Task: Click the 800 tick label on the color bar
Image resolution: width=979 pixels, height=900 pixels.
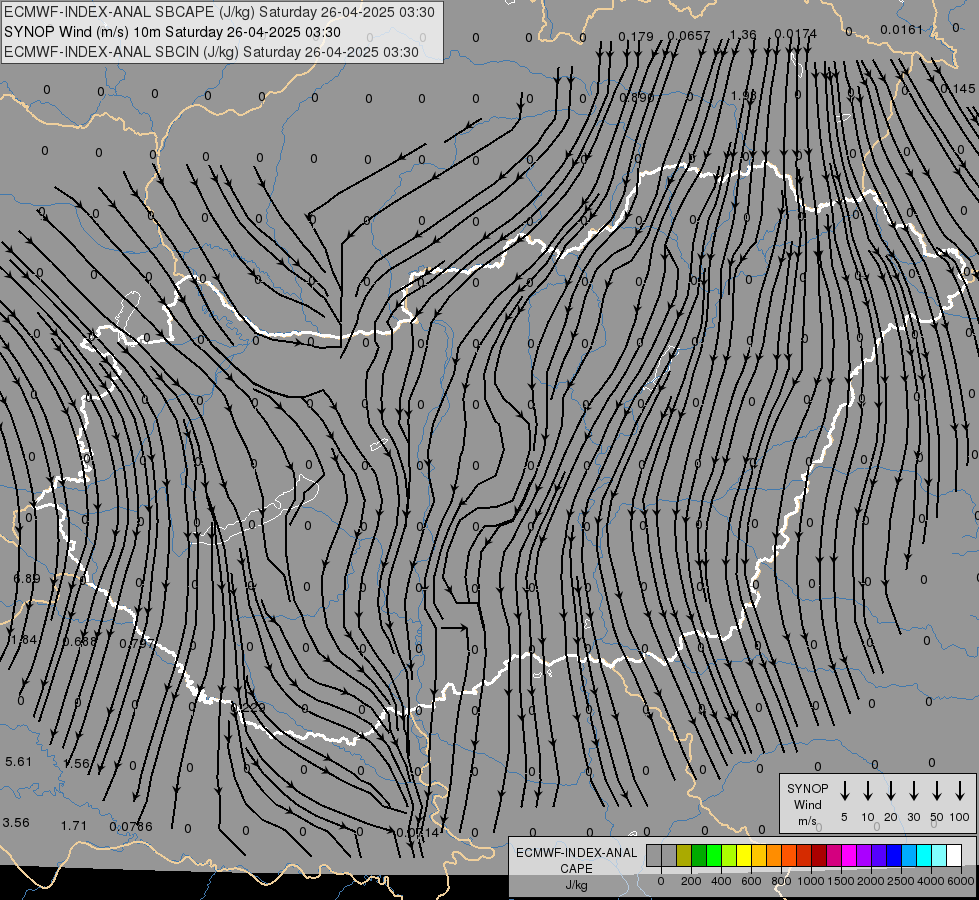Action: [x=781, y=881]
